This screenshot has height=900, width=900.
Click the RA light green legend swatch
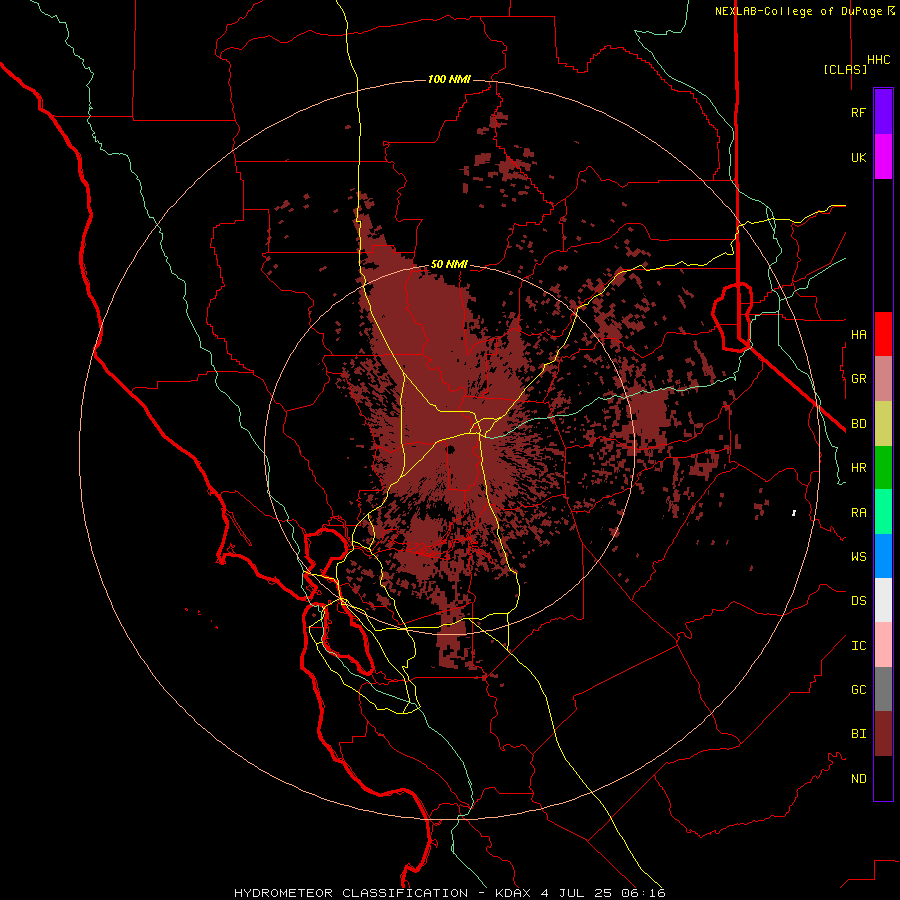[883, 512]
